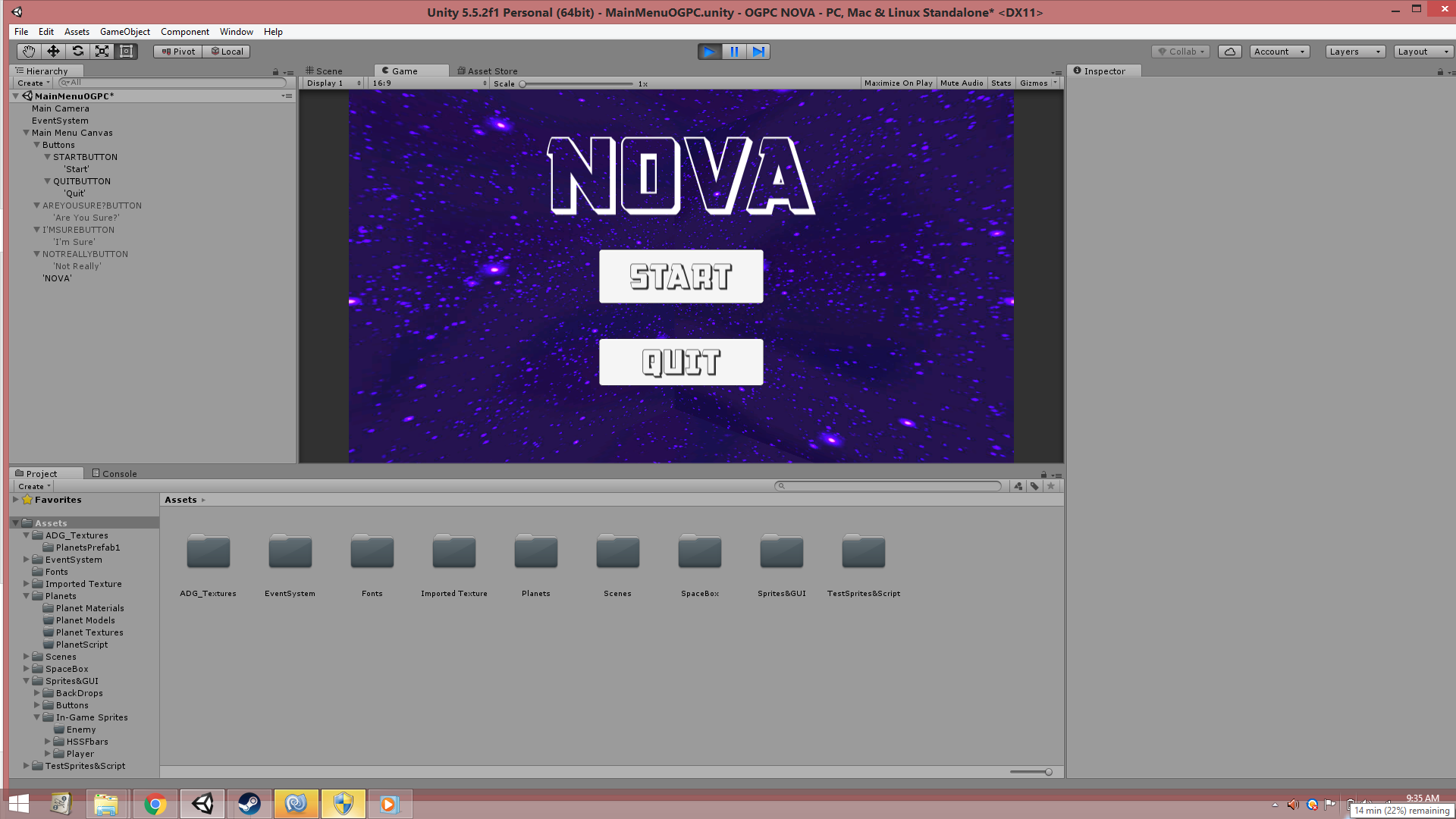The width and height of the screenshot is (1456, 819).
Task: Open the Layers dropdown
Action: pyautogui.click(x=1354, y=52)
